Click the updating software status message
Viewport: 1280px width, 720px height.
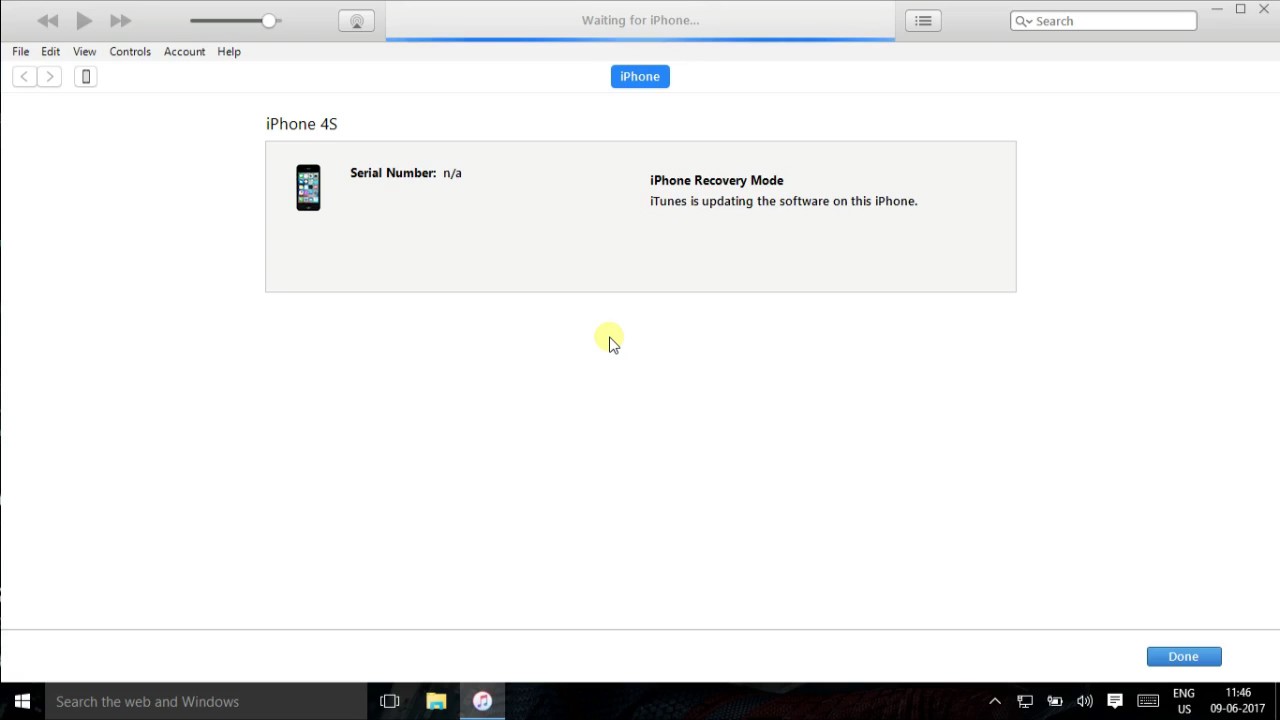coord(784,201)
